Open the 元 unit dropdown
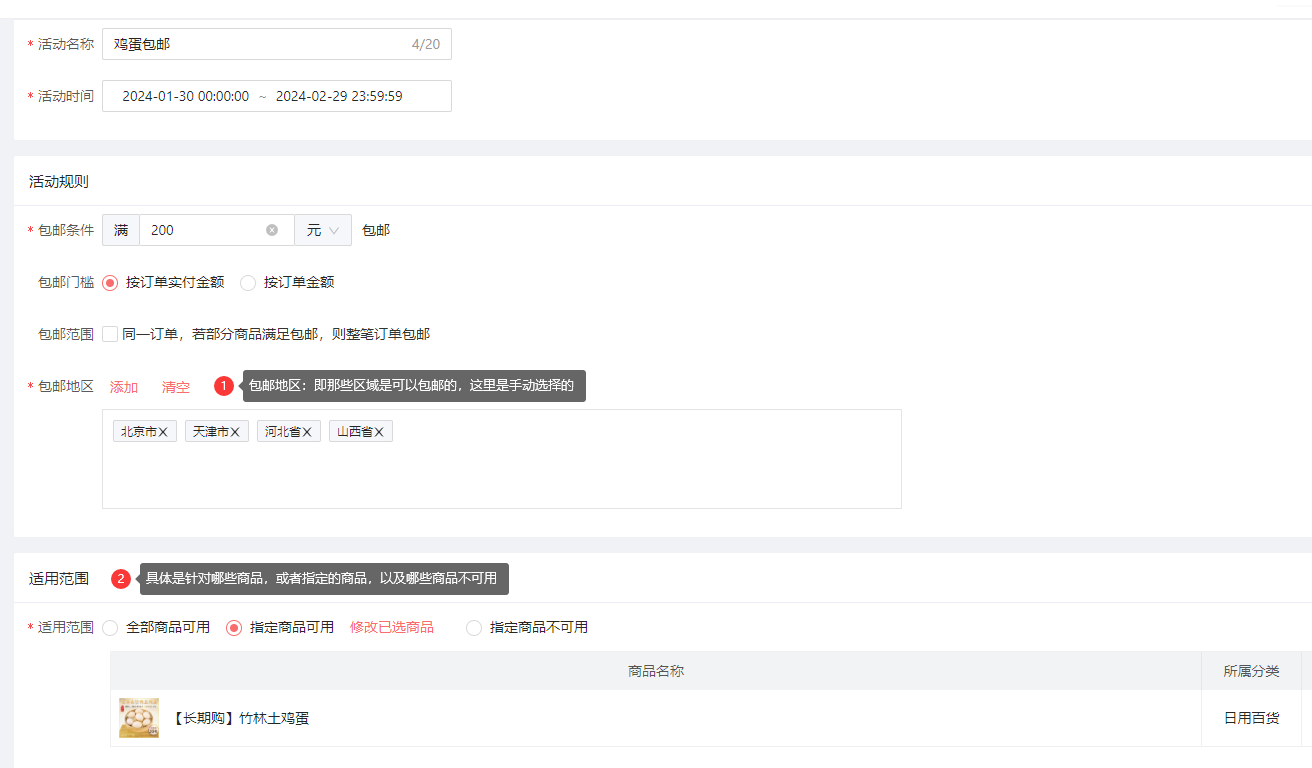1312x768 pixels. point(323,230)
